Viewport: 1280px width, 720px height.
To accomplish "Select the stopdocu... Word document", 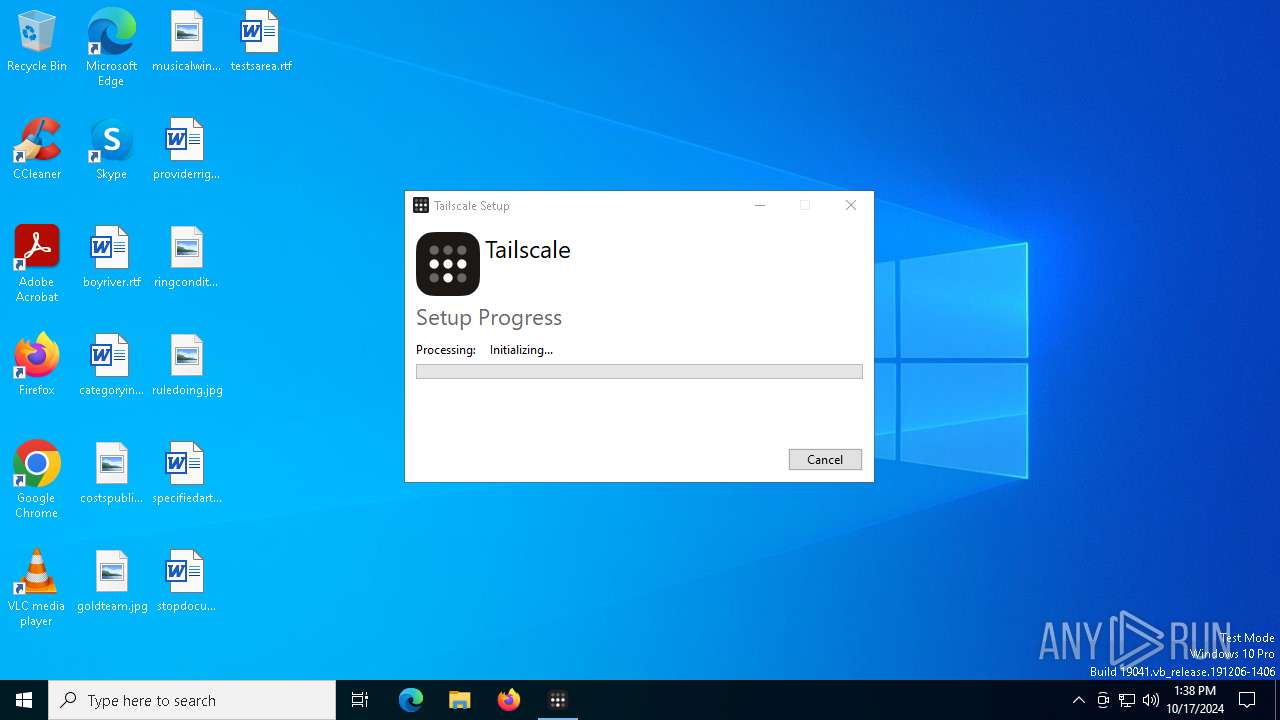I will pos(186,582).
